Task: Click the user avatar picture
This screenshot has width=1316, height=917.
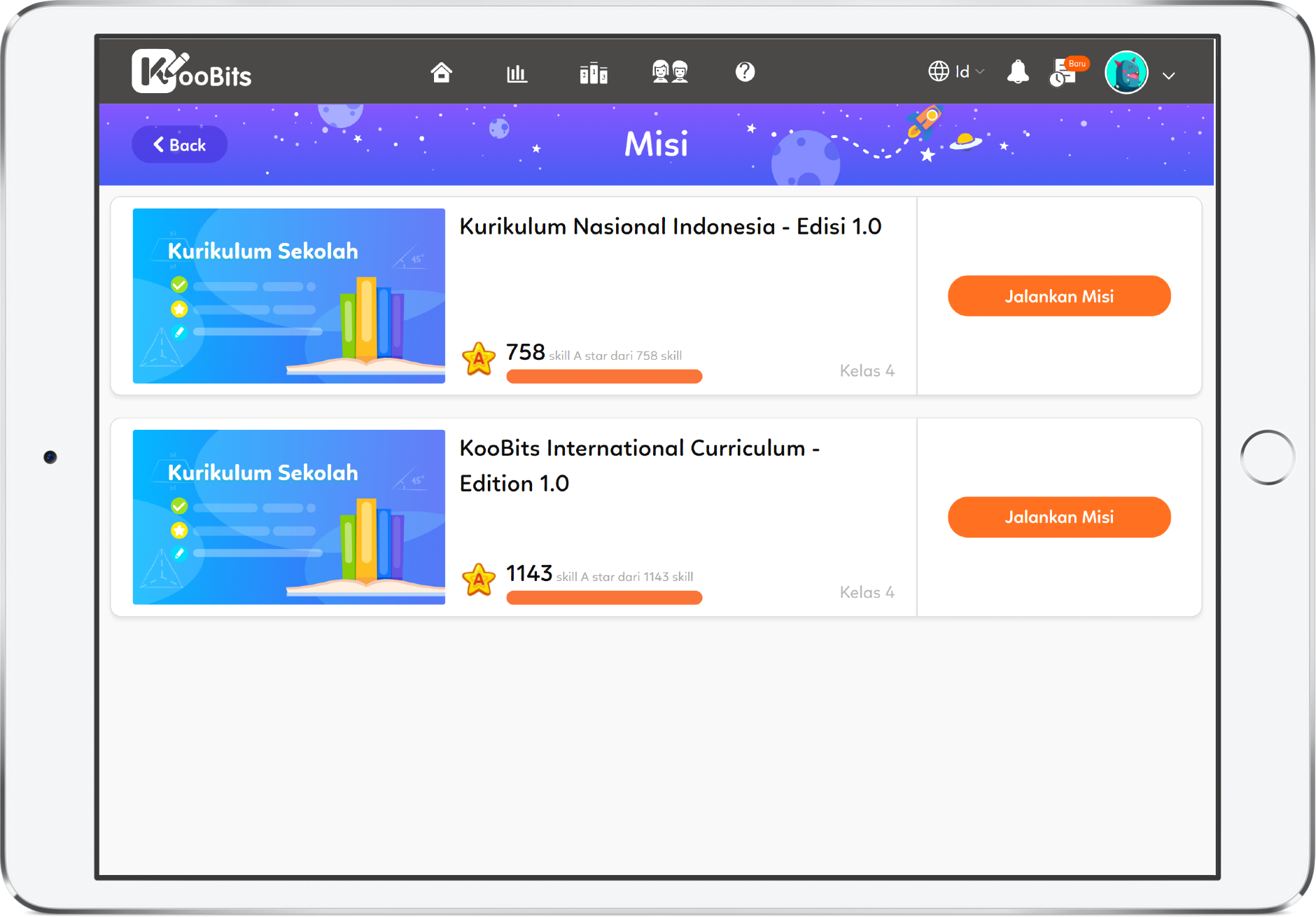Action: coord(1126,72)
